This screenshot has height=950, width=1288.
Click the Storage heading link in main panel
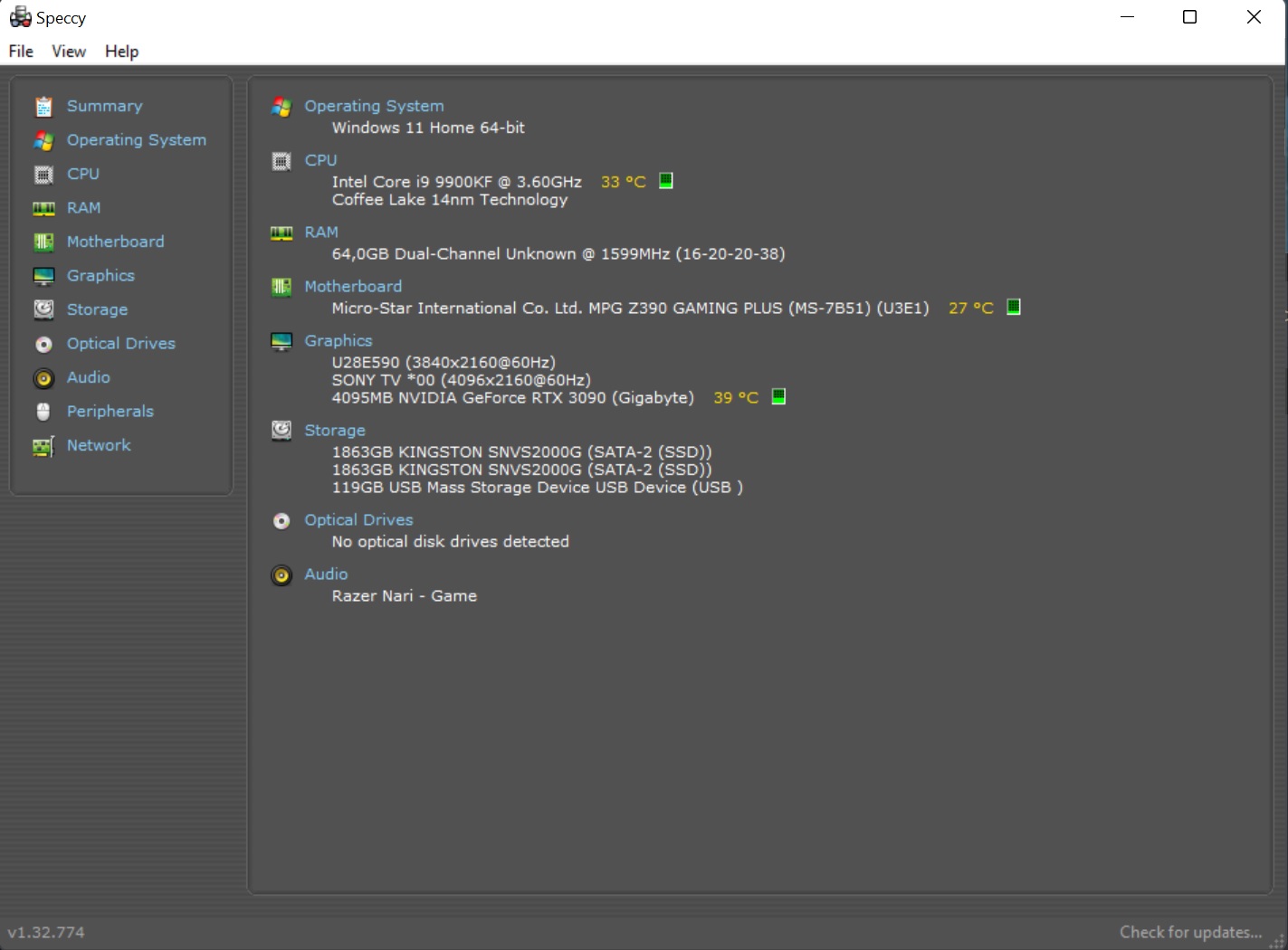click(x=335, y=431)
